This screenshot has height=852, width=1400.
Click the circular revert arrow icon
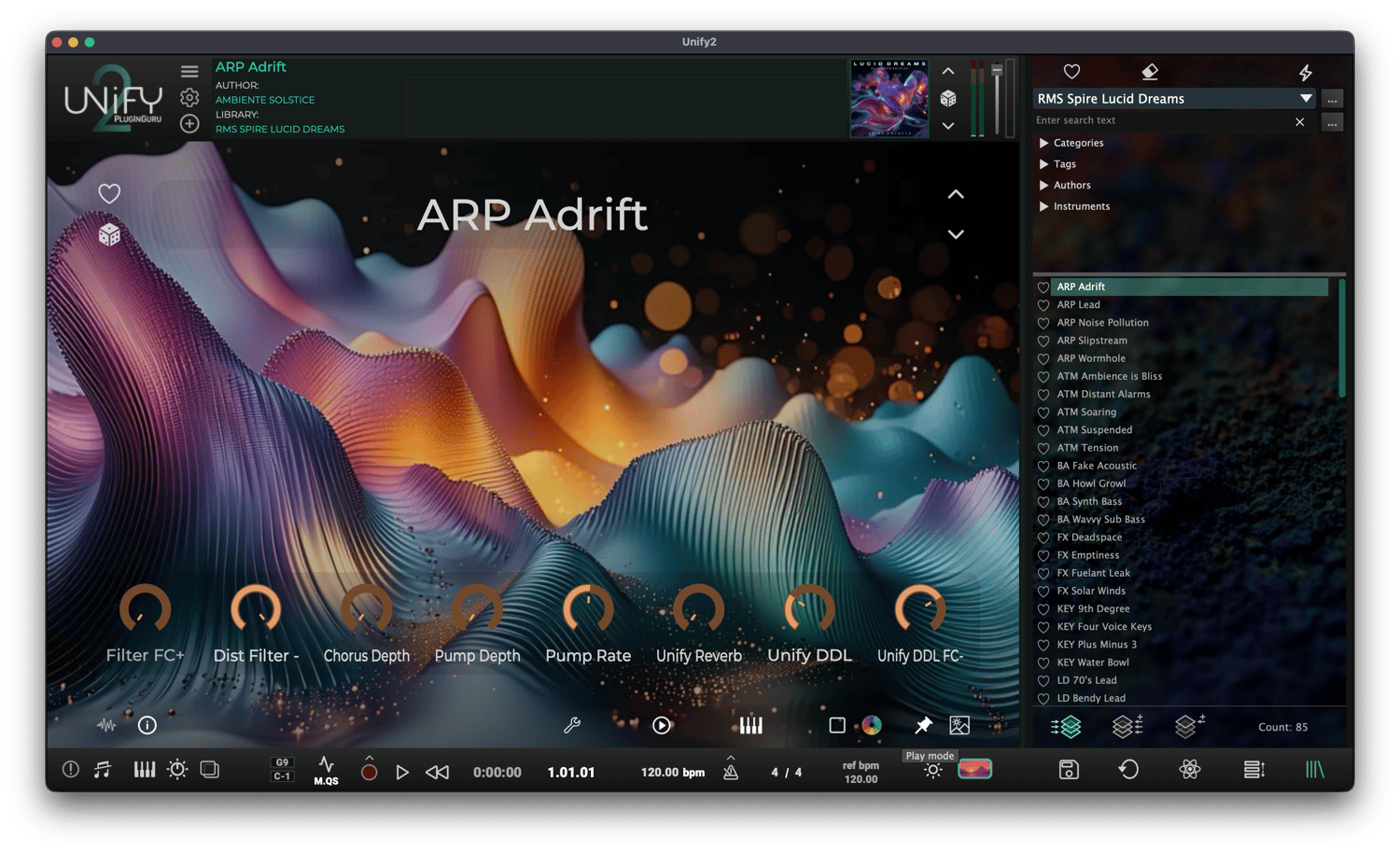coord(1128,770)
